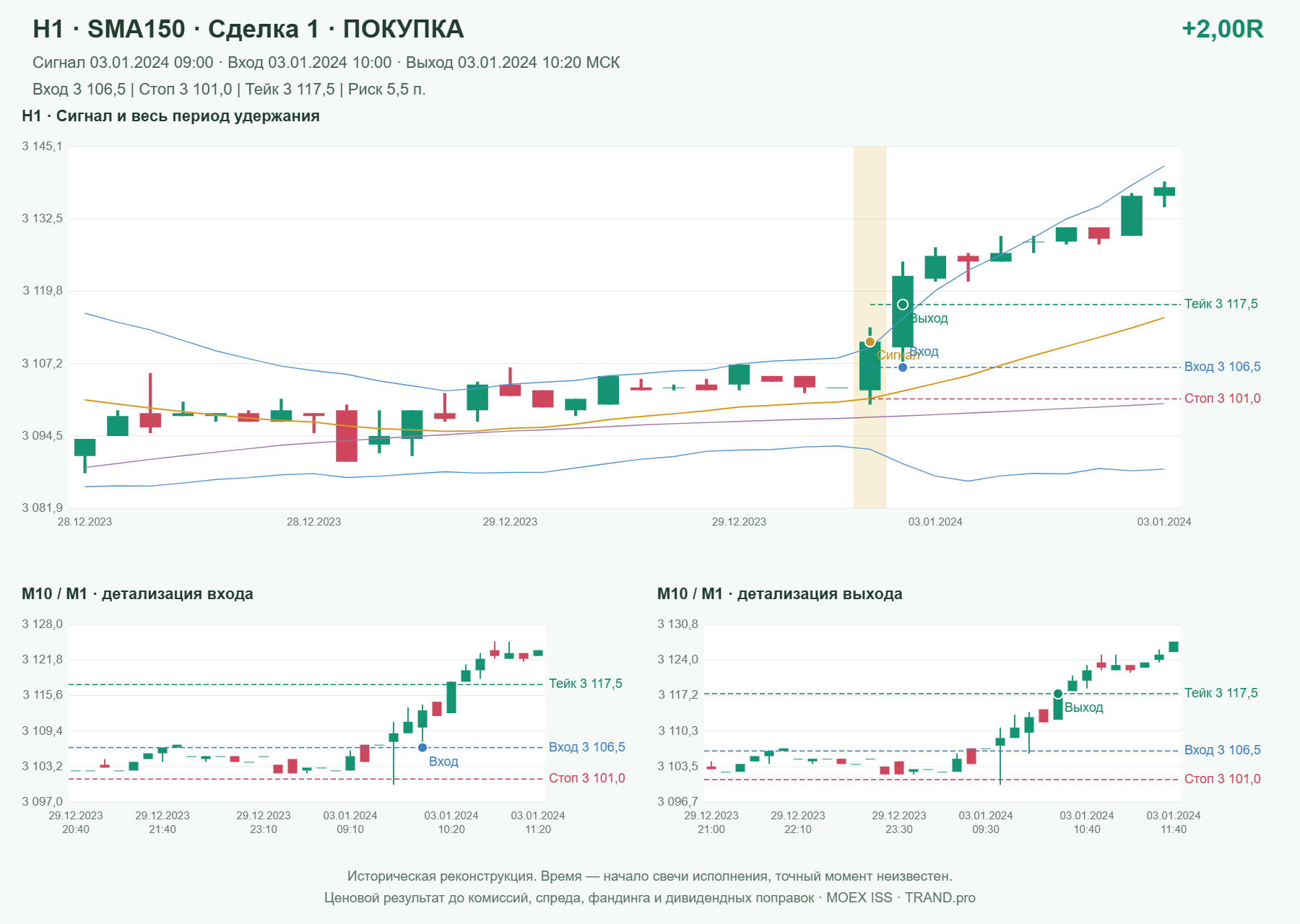Click the 3 130,8 label on exit detail axis
Viewport: 1300px width, 924px height.
[x=677, y=624]
